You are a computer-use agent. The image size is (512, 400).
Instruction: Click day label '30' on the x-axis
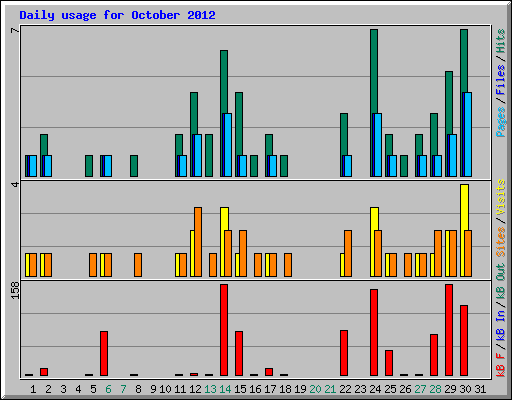[465, 389]
